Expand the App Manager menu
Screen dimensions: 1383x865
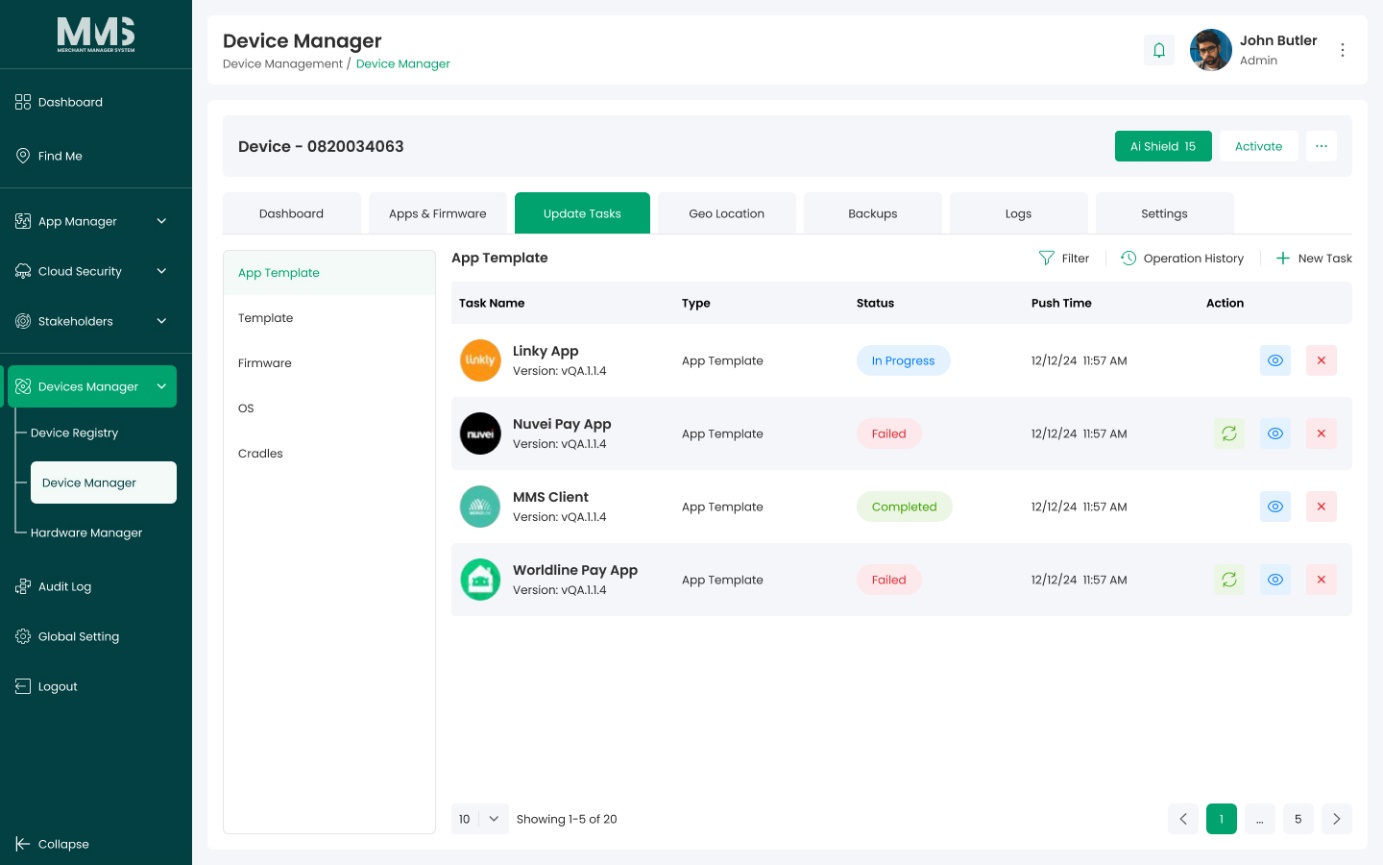click(92, 222)
